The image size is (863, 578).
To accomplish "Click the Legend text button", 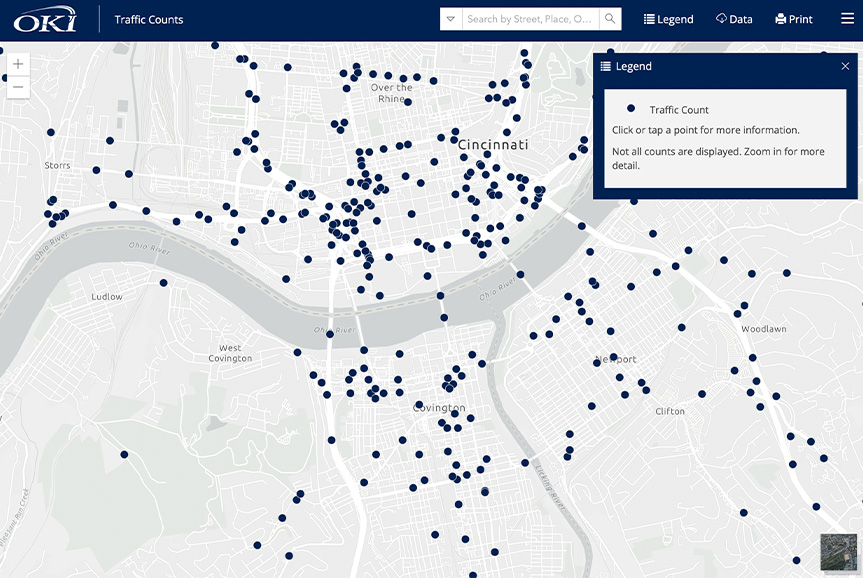I will 674,18.
